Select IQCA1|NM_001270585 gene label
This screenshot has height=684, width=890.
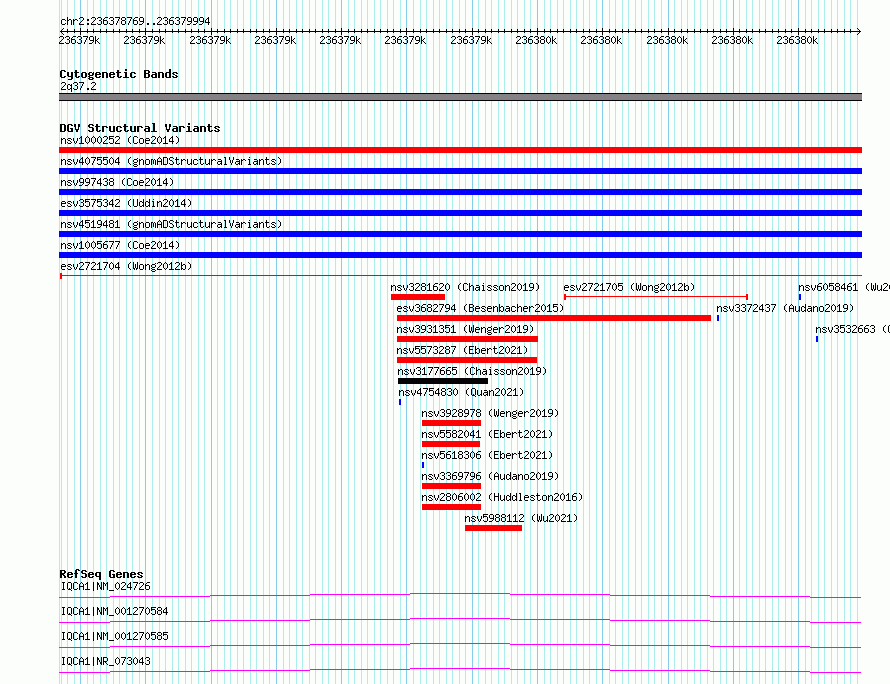[x=114, y=636]
